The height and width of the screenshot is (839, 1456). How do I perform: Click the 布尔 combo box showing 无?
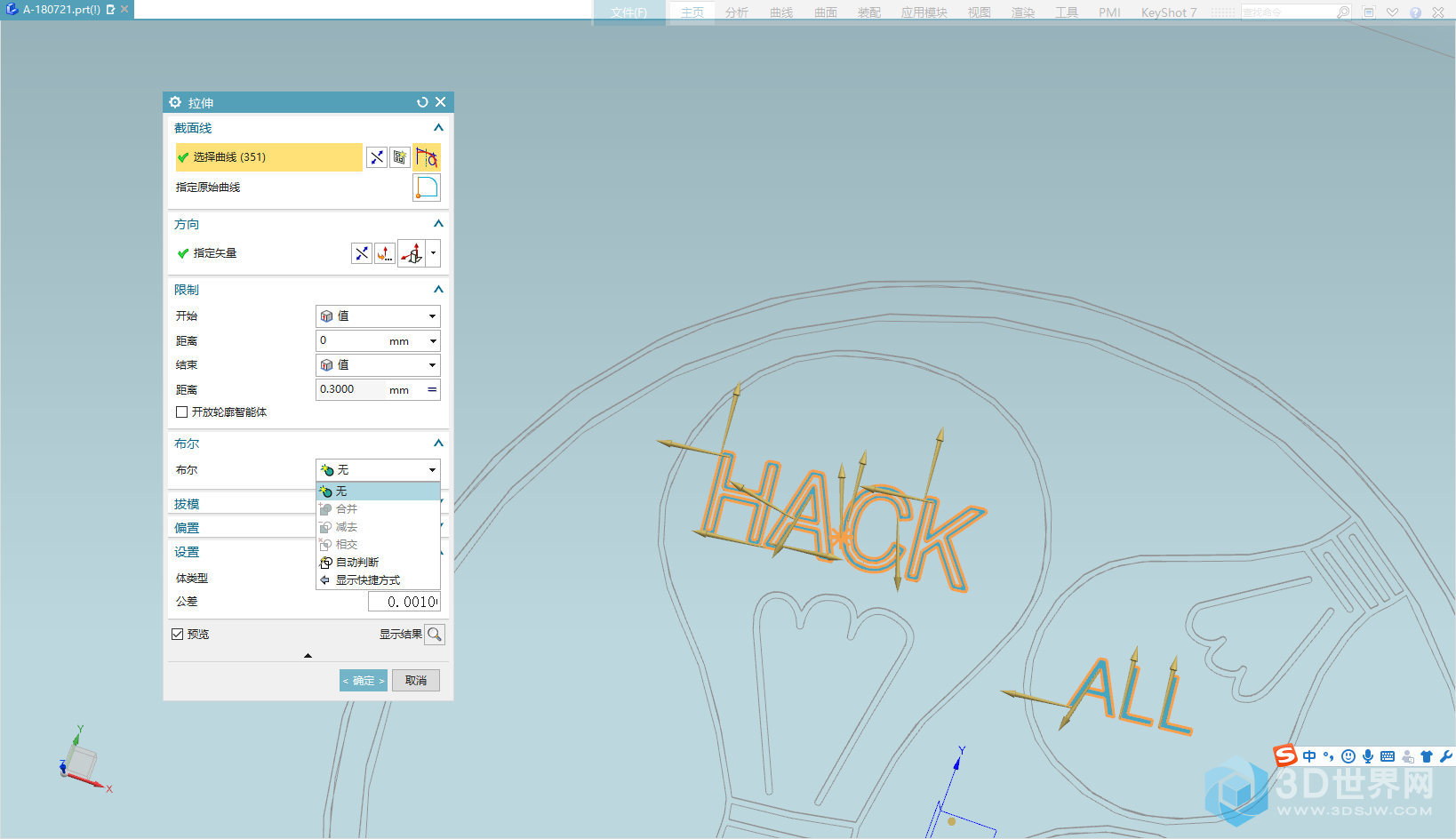point(378,470)
